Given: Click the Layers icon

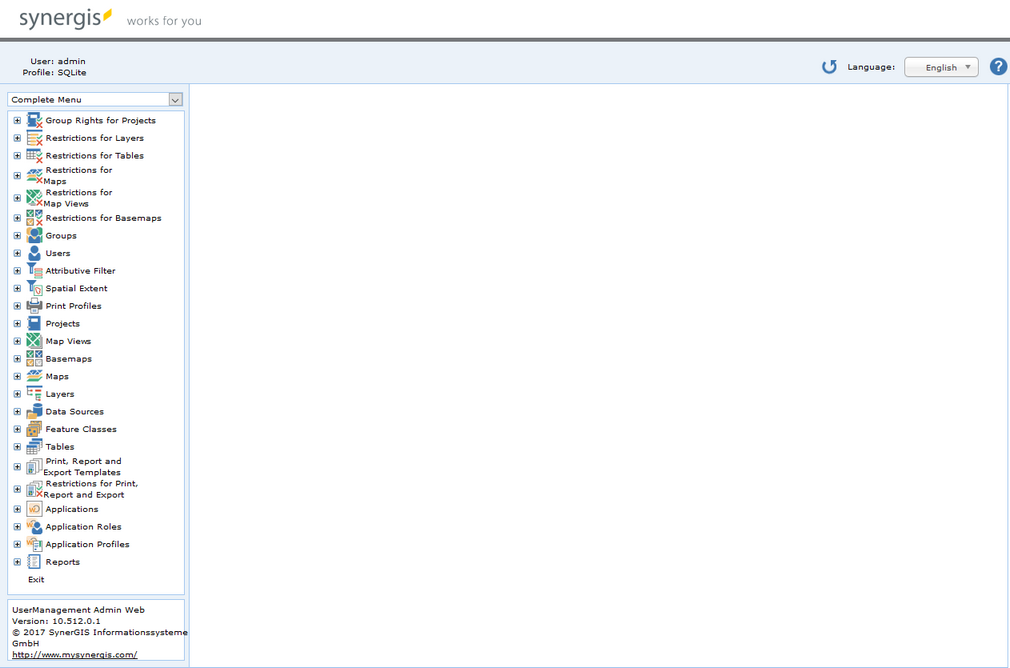Looking at the screenshot, I should [33, 393].
